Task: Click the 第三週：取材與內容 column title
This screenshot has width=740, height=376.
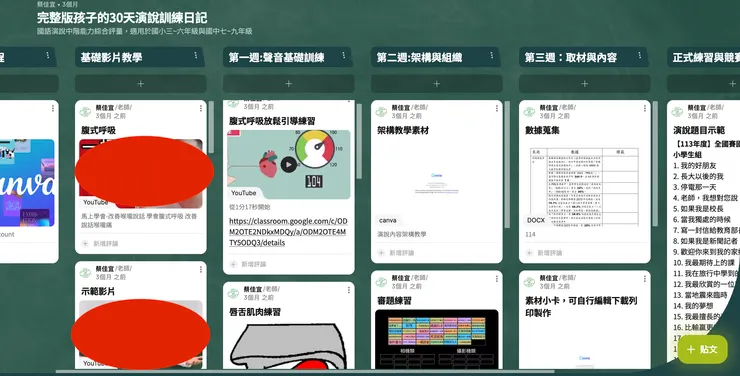Action: (571, 58)
